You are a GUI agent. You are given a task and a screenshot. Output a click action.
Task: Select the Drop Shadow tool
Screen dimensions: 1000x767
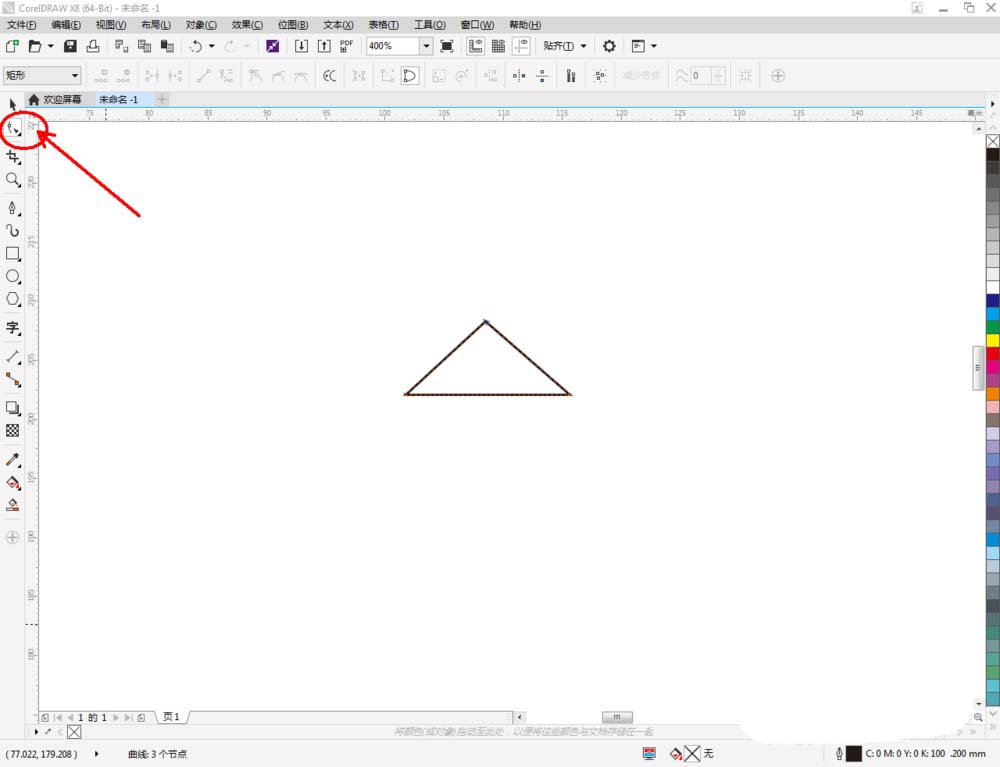[x=13, y=408]
